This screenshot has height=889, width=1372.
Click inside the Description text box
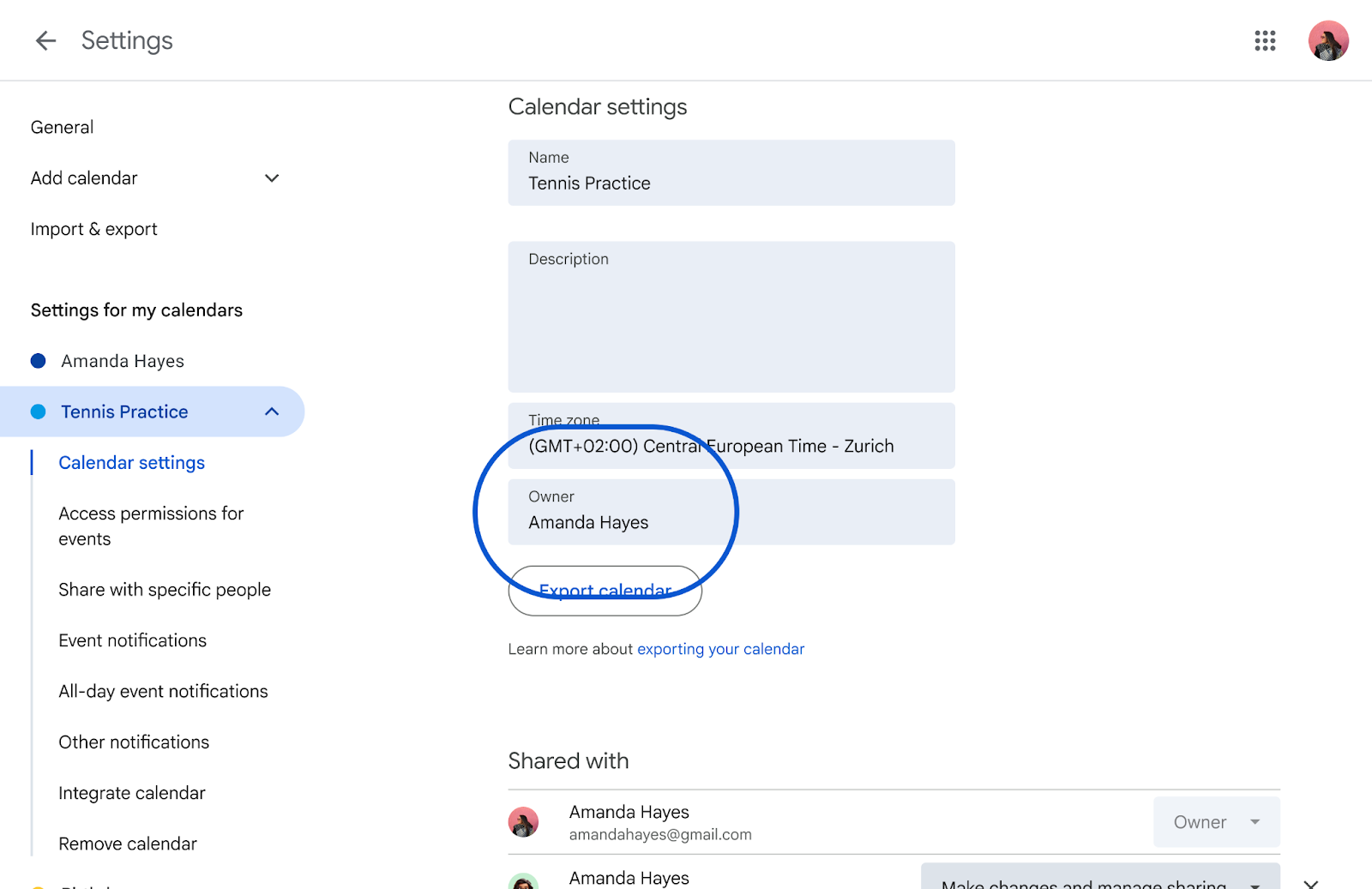pyautogui.click(x=731, y=317)
